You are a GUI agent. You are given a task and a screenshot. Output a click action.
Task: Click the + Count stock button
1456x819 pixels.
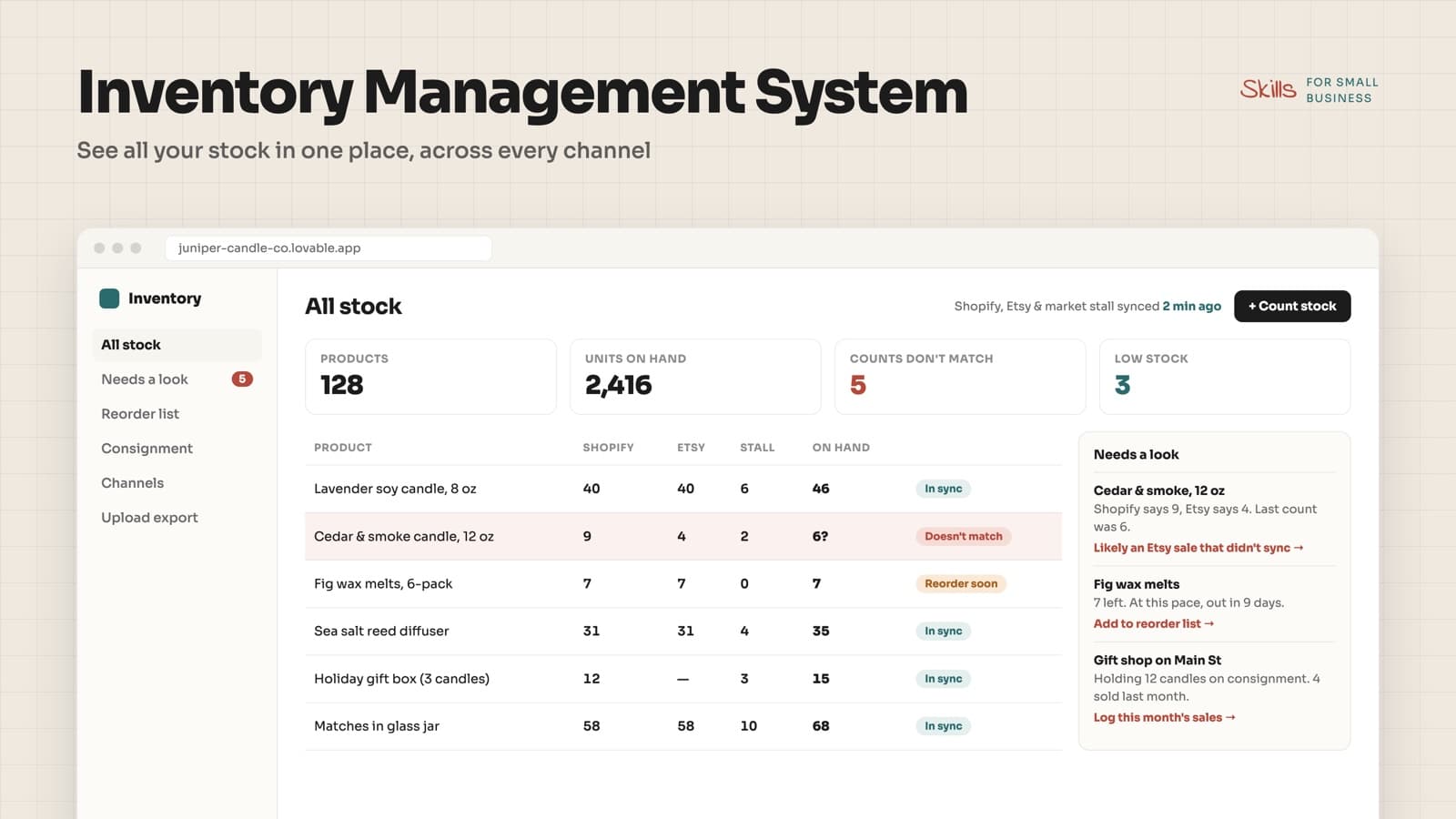click(x=1292, y=306)
